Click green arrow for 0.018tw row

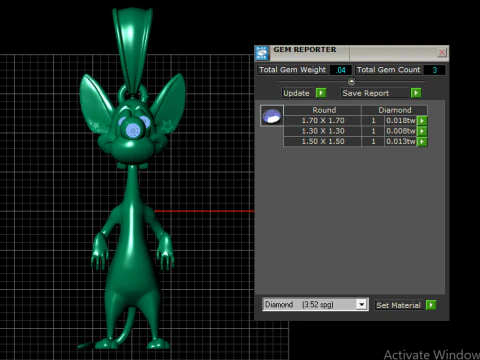(422, 121)
